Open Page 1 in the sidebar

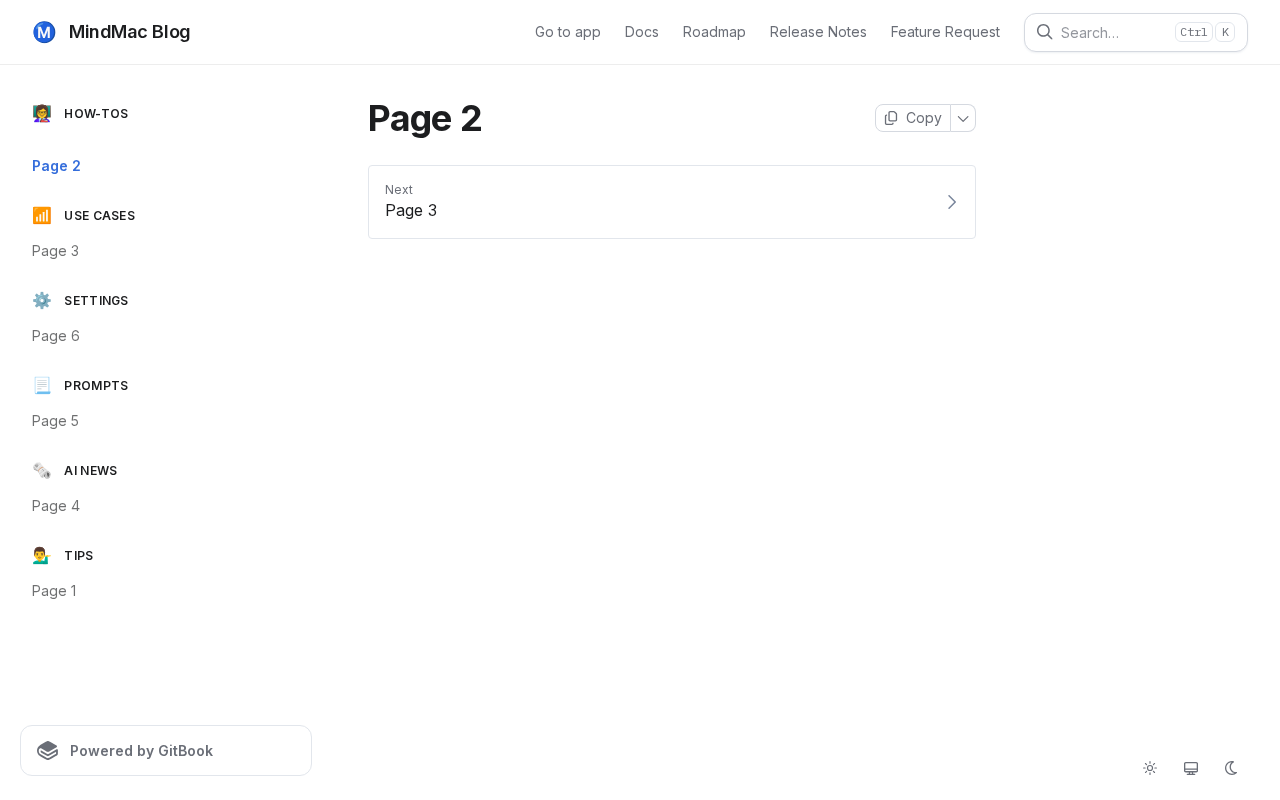(54, 591)
